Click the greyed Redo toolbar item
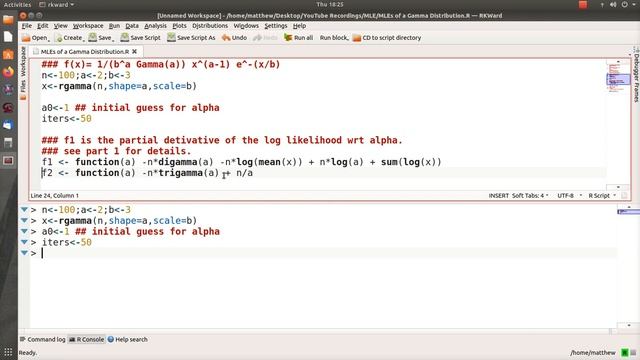 pos(265,38)
